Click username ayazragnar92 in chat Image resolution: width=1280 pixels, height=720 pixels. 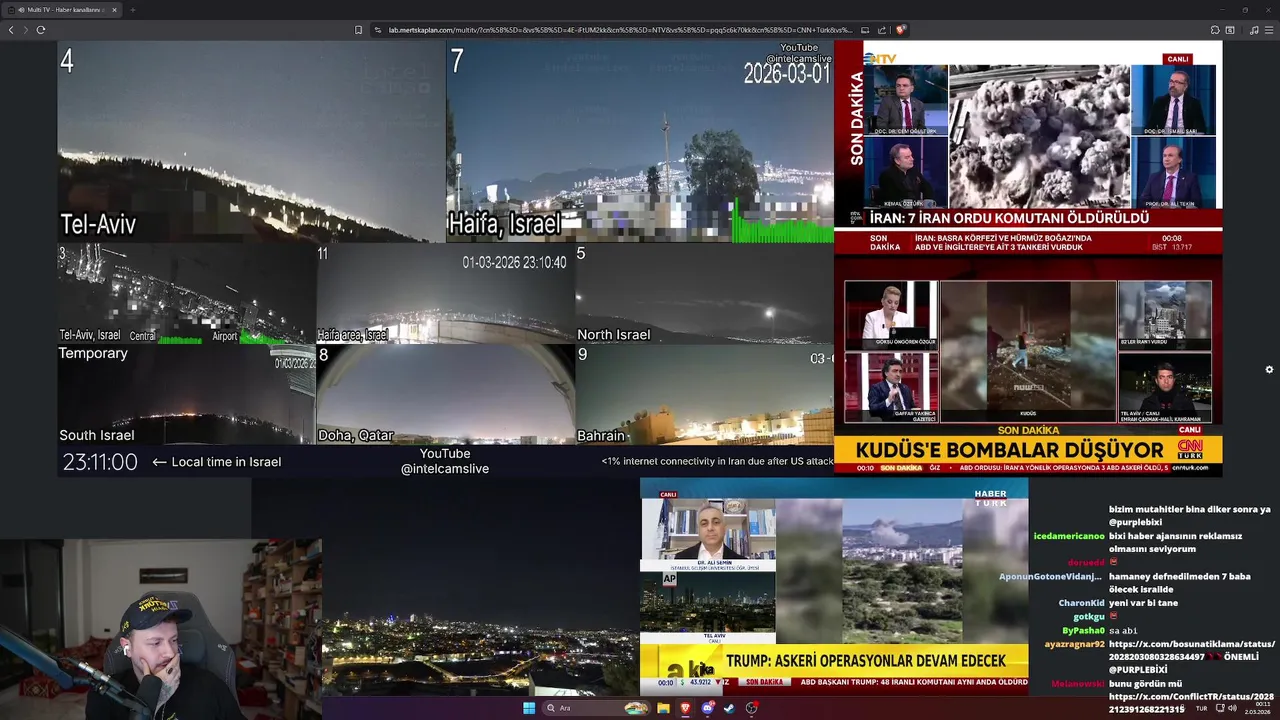1074,644
